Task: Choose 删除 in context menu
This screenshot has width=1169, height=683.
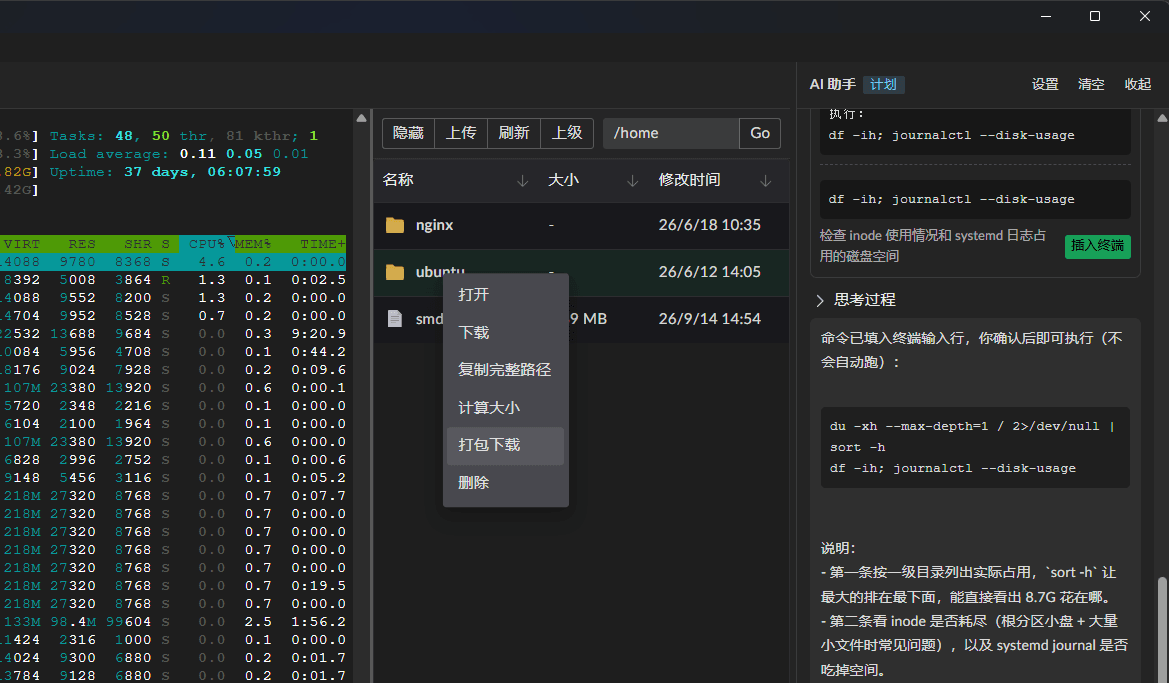Action: 505,483
